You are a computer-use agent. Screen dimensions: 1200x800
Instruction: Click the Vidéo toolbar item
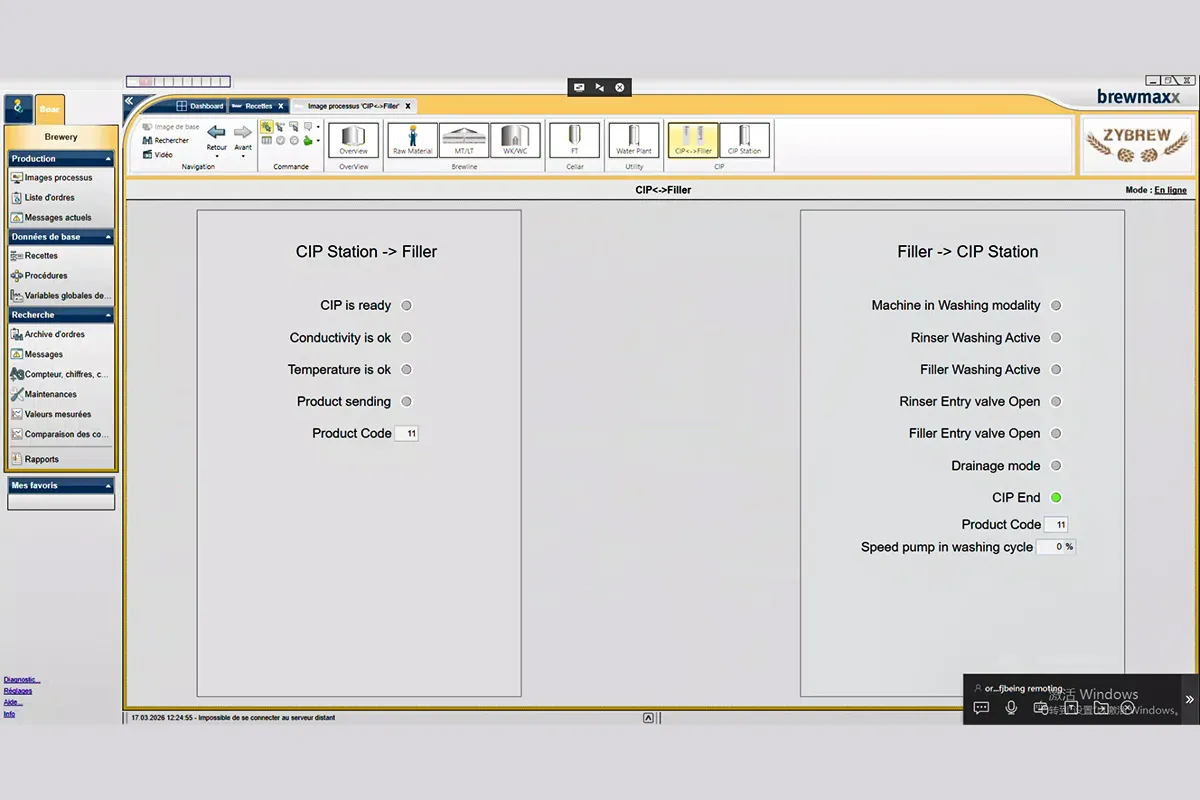pos(159,155)
